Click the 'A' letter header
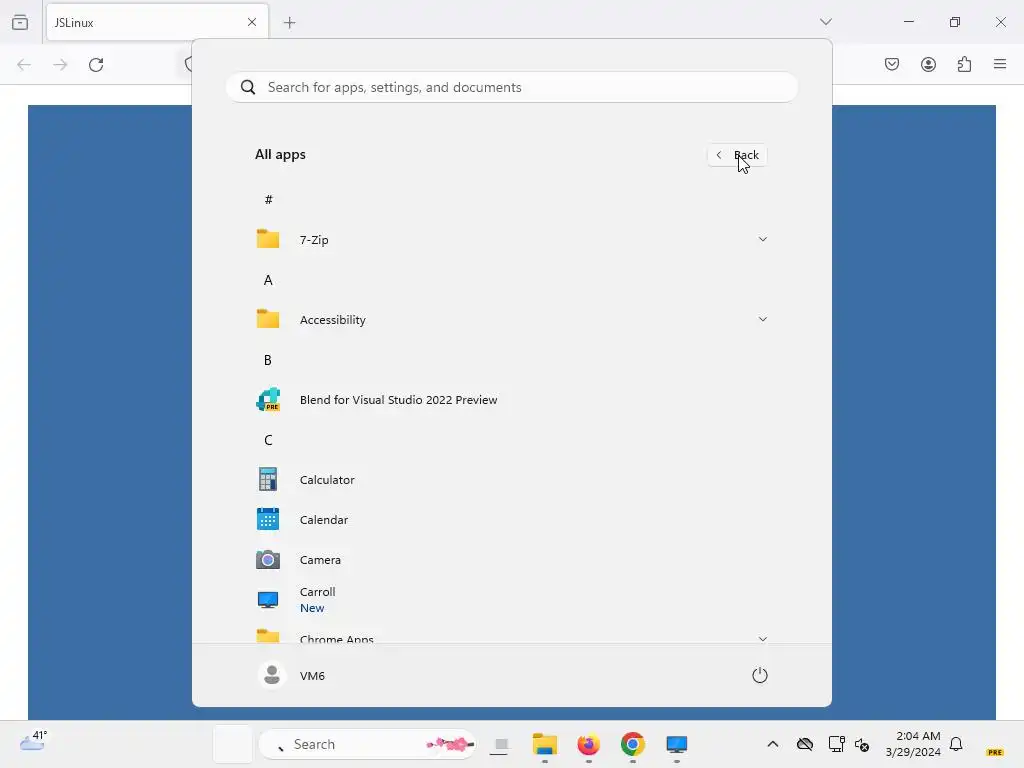The image size is (1024, 768). [x=268, y=280]
